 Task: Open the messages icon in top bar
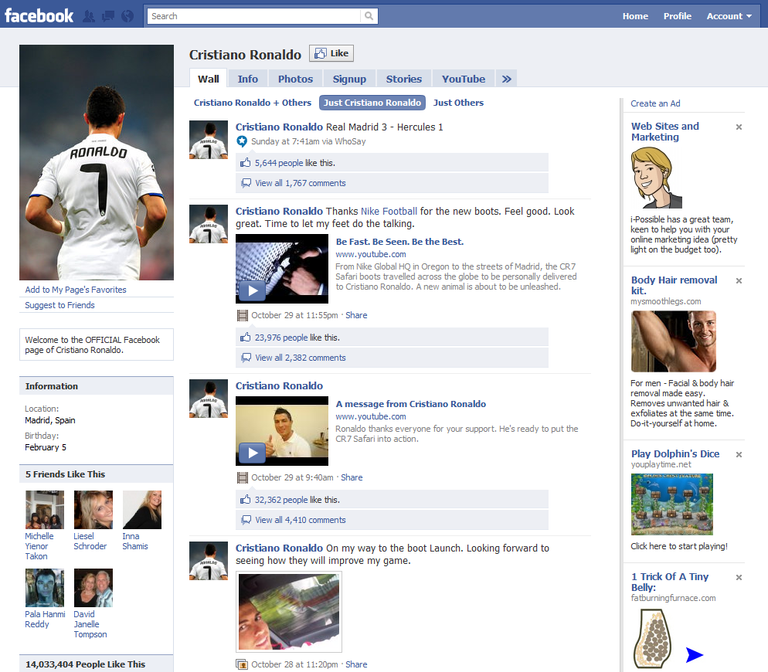[108, 16]
